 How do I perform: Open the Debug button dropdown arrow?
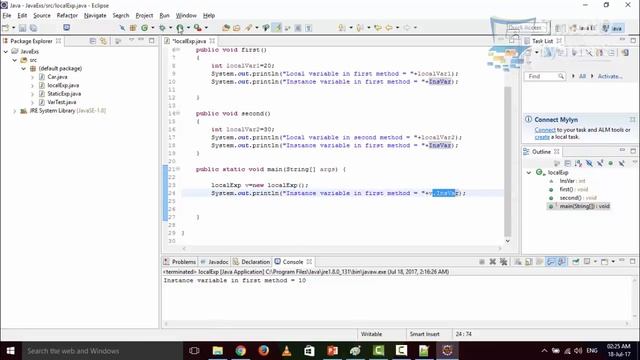coord(170,28)
